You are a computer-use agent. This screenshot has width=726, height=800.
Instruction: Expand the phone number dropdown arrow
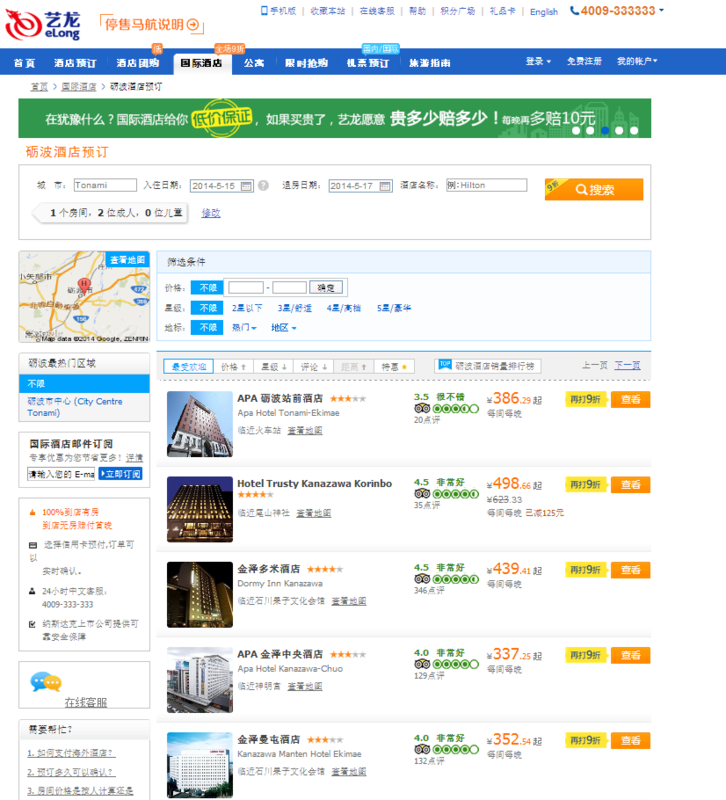point(662,10)
